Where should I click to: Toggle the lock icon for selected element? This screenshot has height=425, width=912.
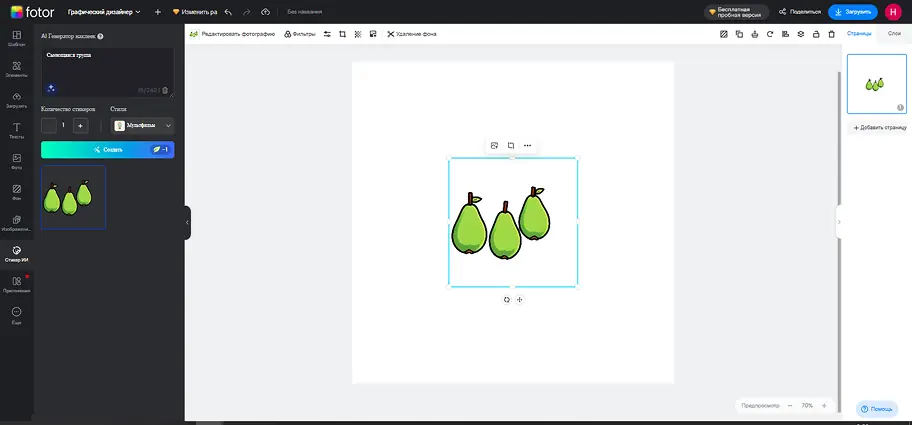coord(816,34)
